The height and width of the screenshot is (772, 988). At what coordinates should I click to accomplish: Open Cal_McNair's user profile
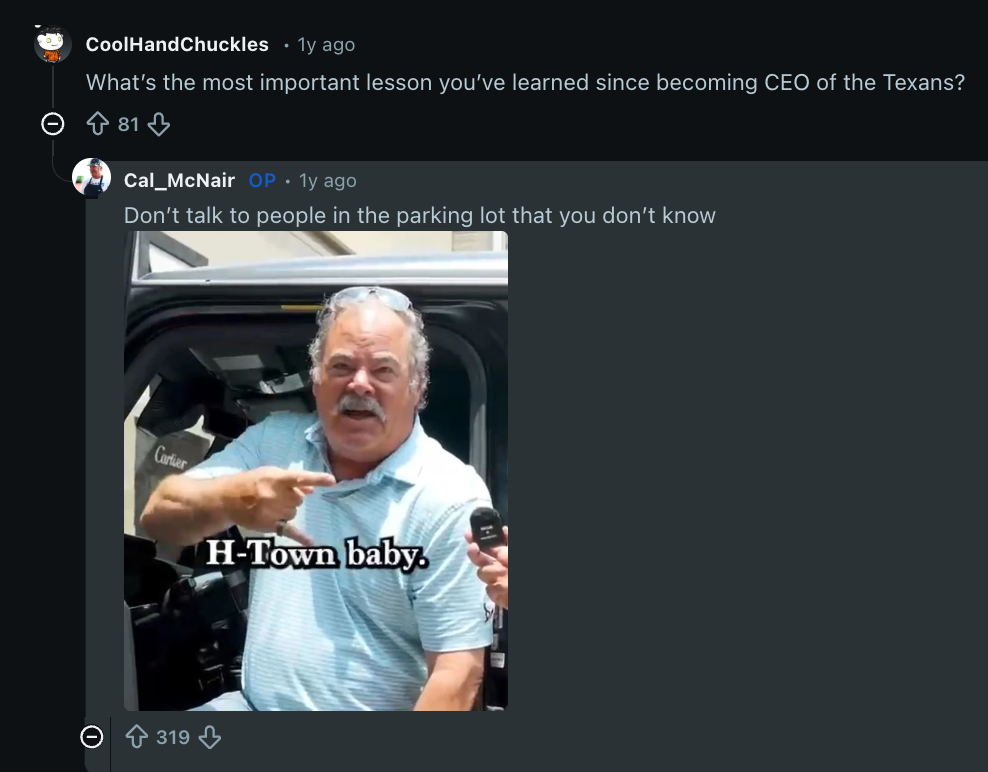coord(179,181)
